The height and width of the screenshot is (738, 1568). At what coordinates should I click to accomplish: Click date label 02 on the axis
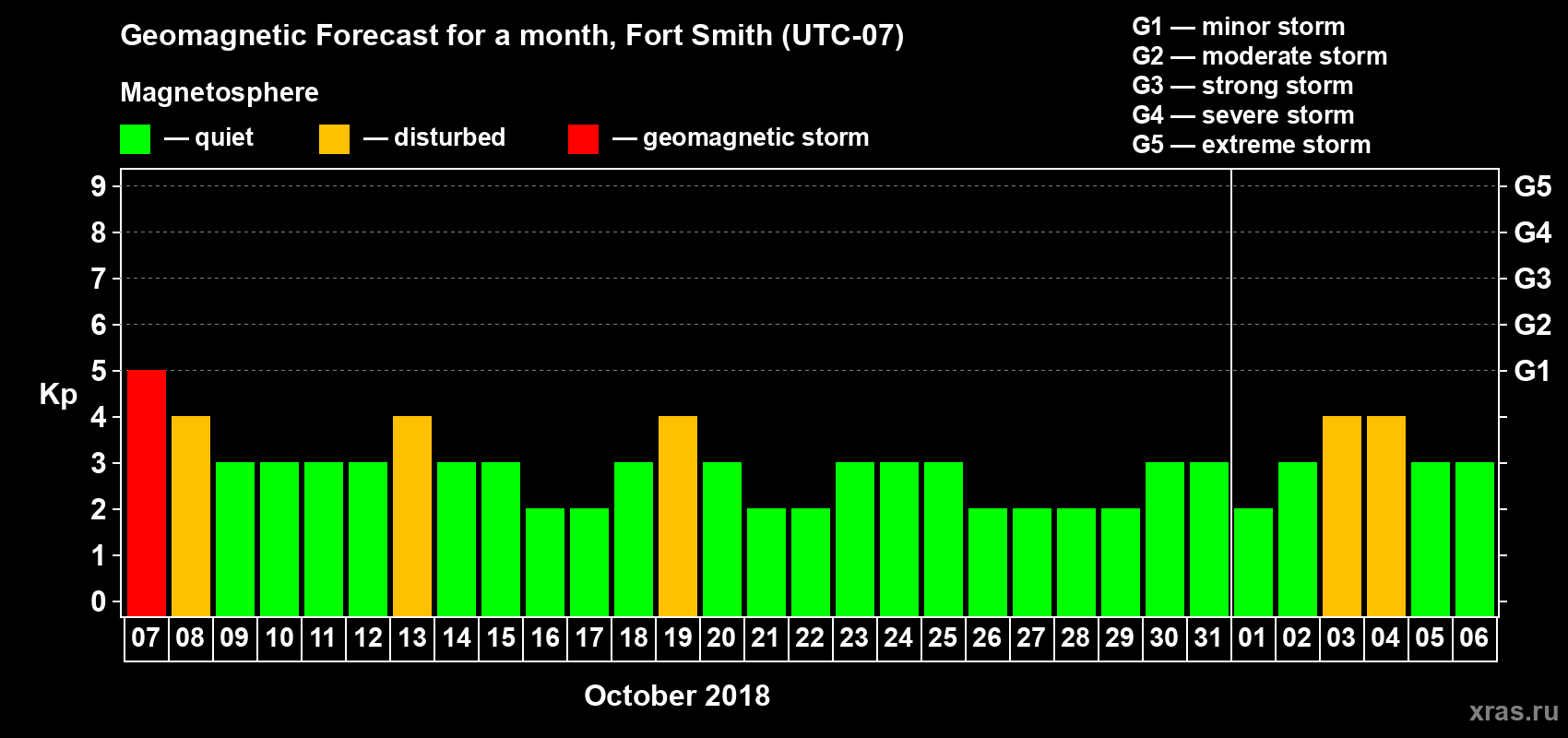point(1297,637)
